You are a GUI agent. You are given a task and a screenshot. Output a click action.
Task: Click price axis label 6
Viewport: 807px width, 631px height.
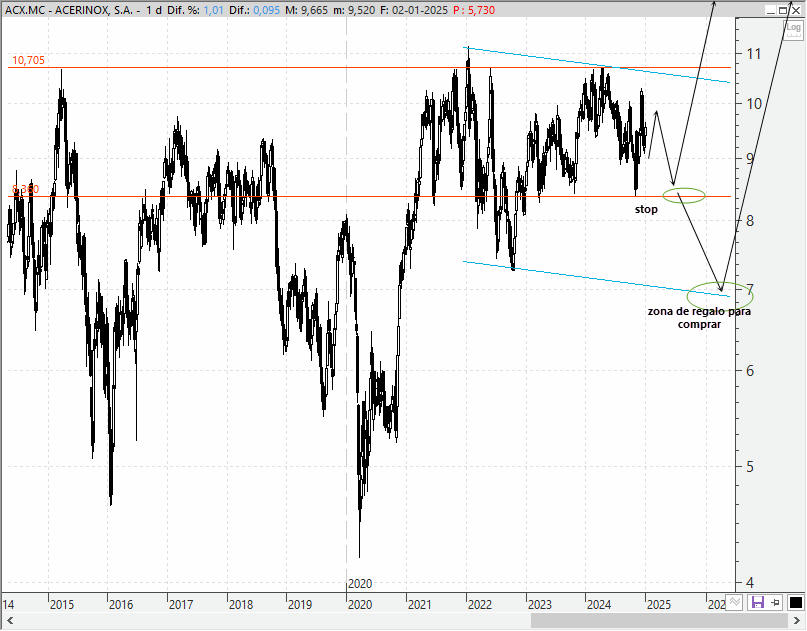(750, 371)
